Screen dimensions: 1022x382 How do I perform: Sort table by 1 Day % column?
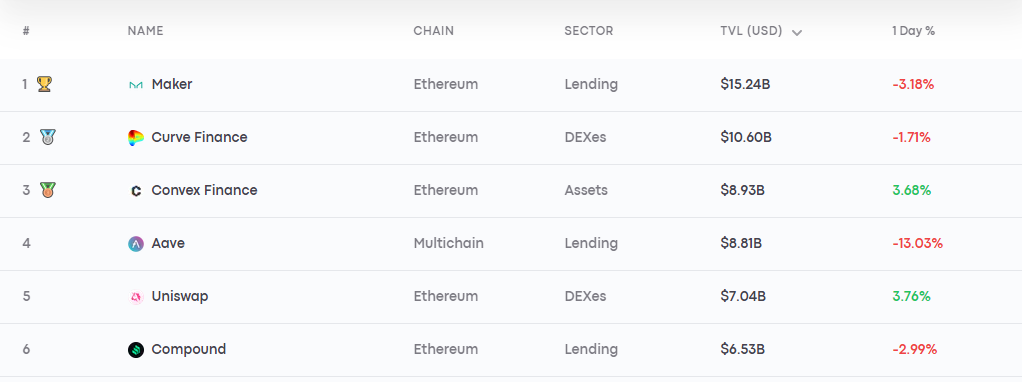tap(913, 31)
